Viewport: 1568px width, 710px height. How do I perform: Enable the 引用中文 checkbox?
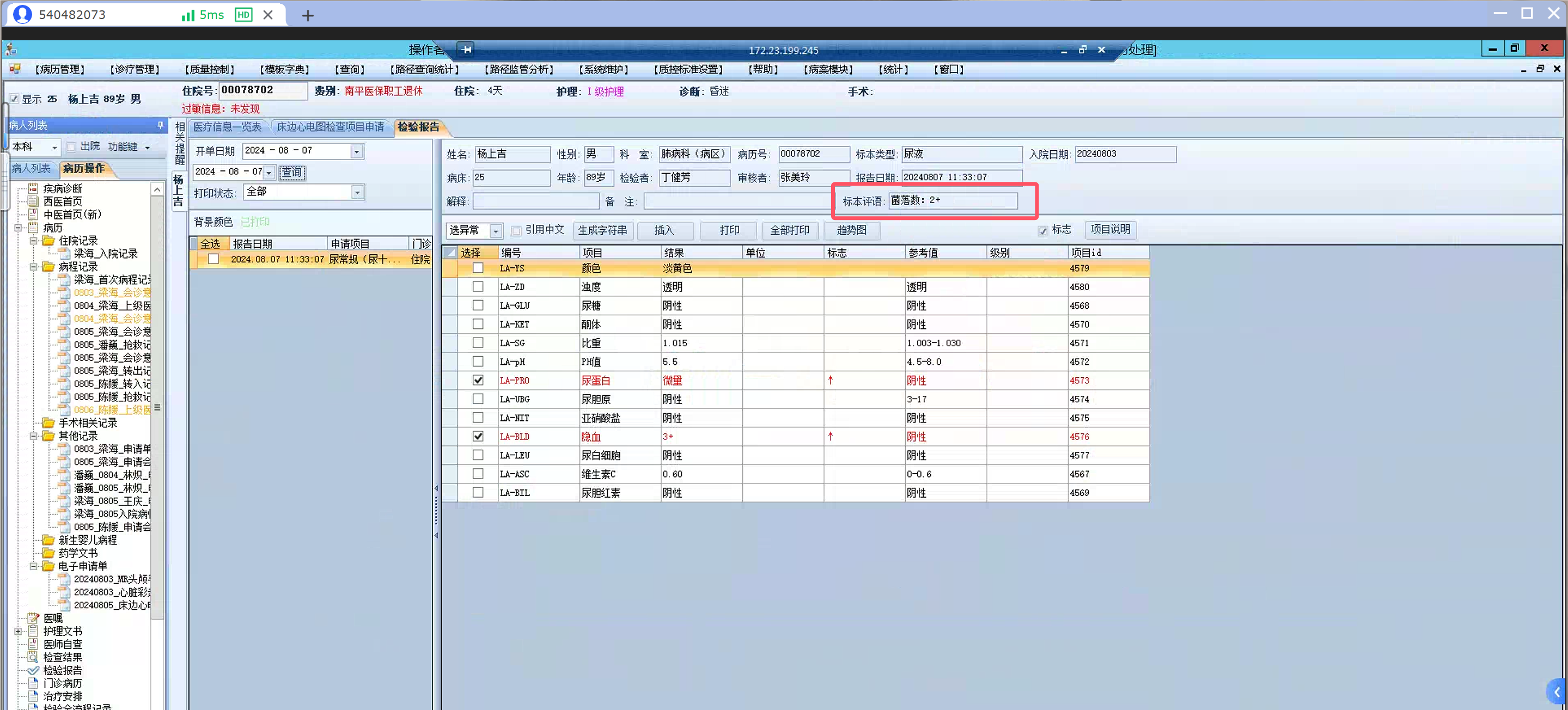tap(516, 230)
